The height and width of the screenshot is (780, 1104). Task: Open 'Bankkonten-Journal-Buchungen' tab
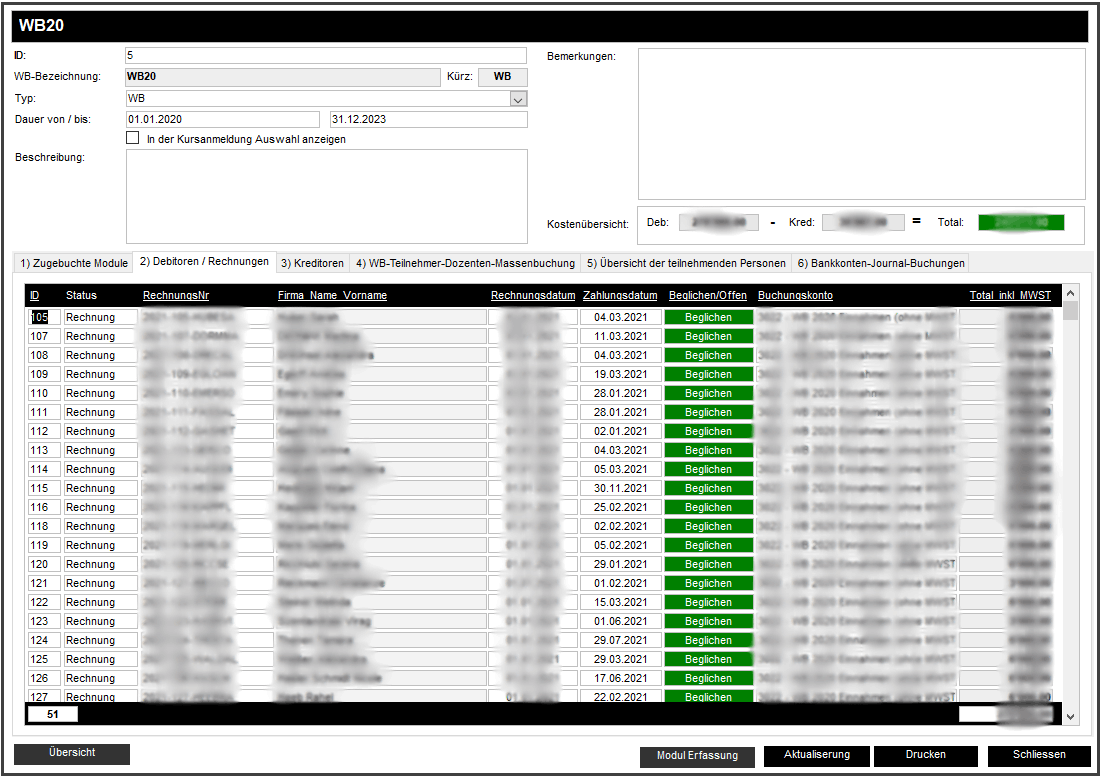tap(880, 263)
